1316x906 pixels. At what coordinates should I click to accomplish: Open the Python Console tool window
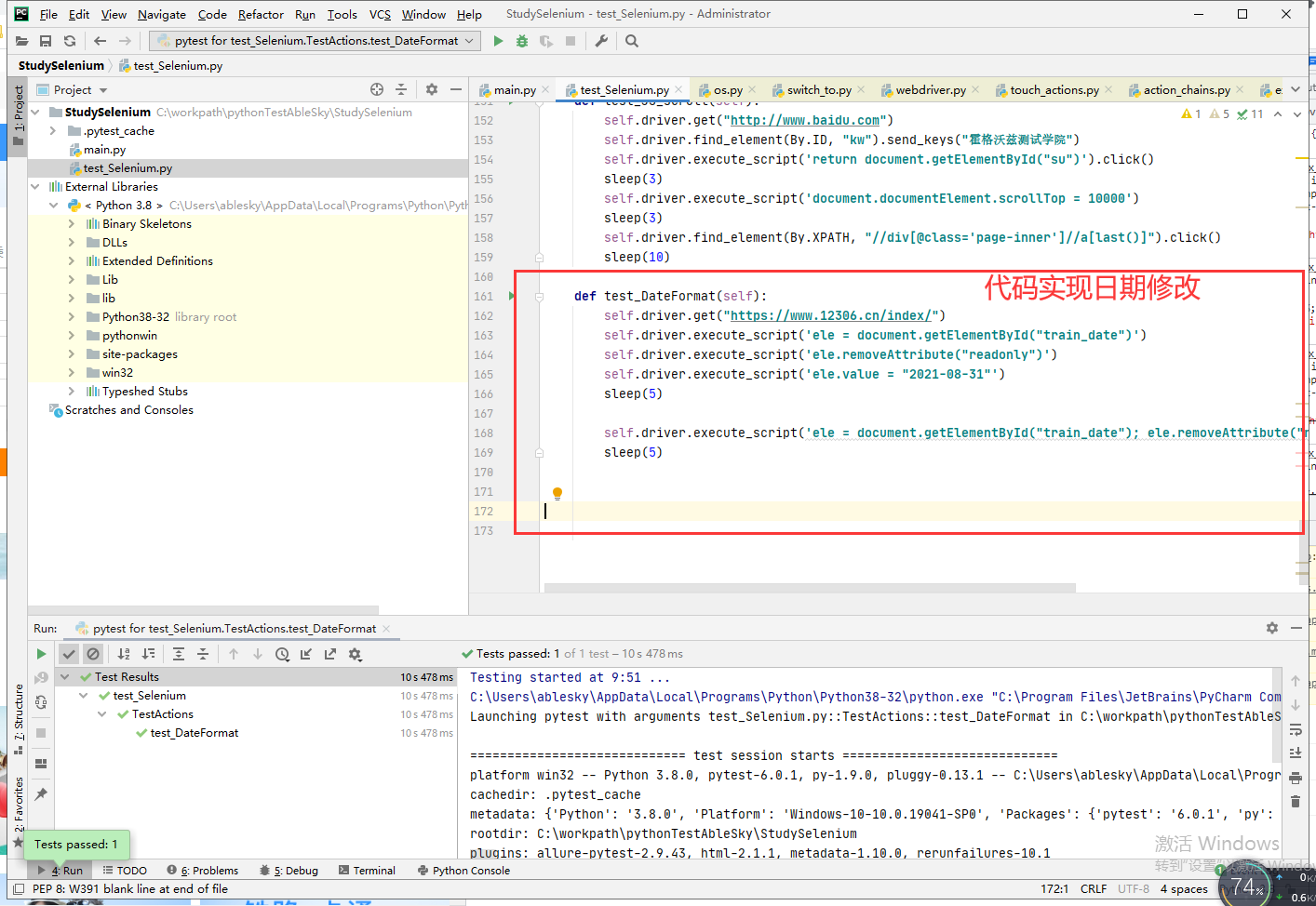pos(463,871)
